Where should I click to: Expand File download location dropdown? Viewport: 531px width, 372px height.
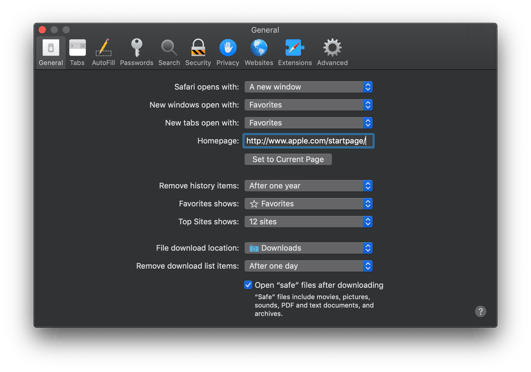click(x=309, y=248)
